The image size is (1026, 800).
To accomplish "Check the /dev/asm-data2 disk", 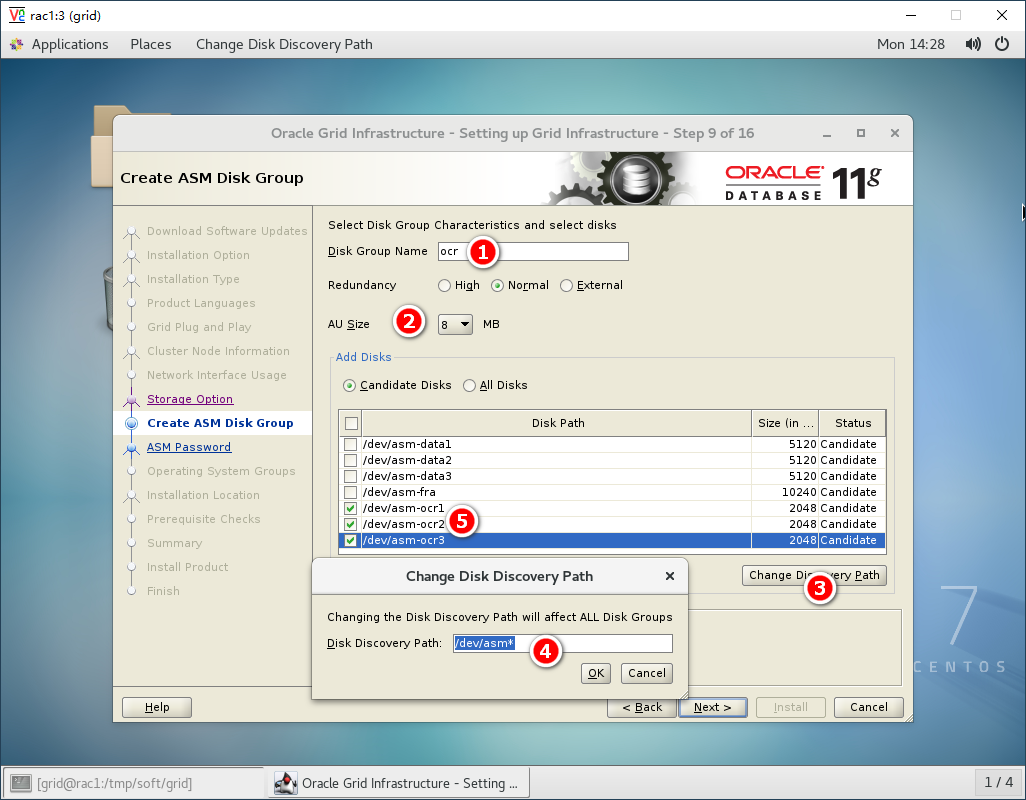I will point(351,461).
